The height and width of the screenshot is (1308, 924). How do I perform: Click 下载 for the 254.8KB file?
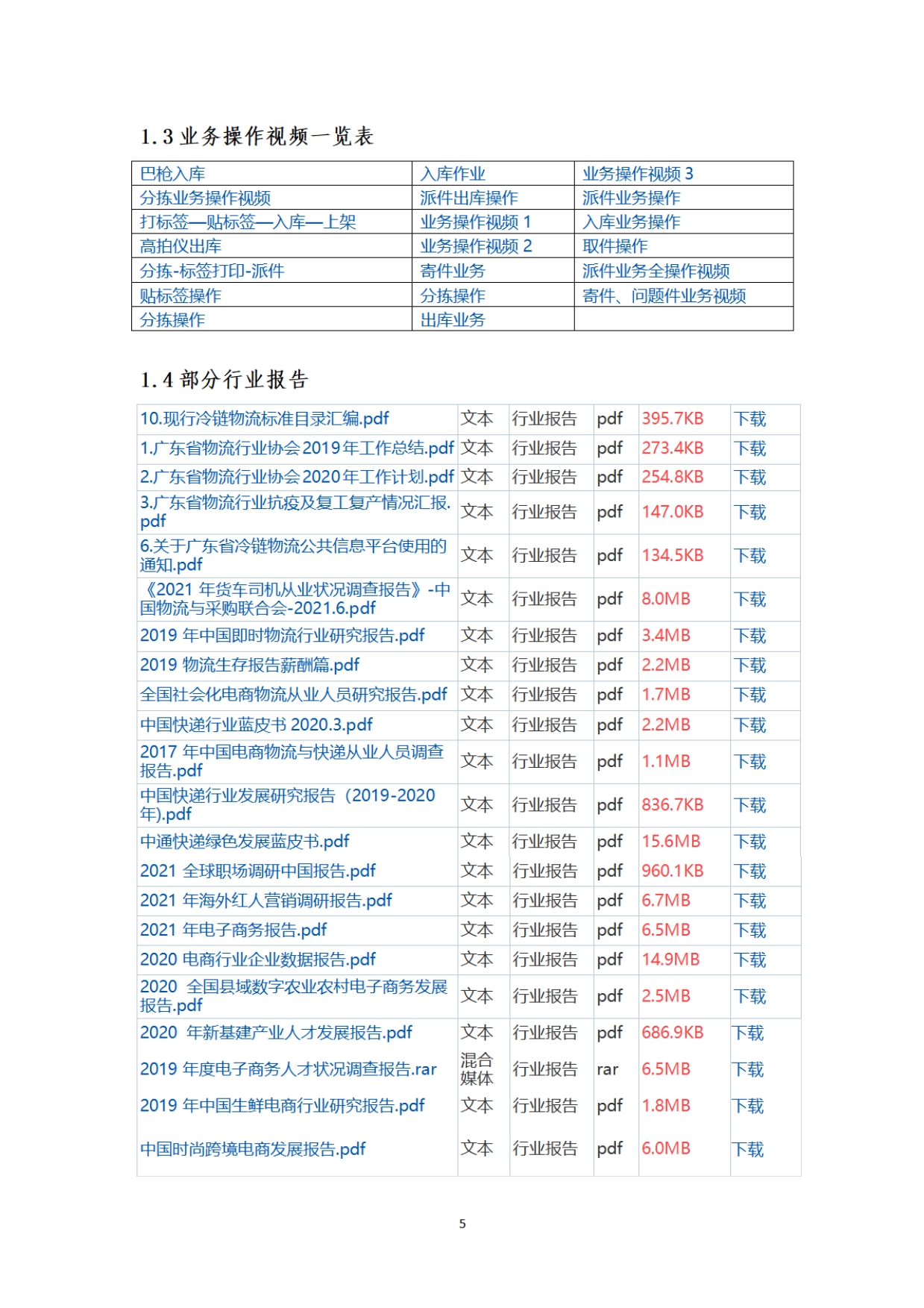[749, 476]
